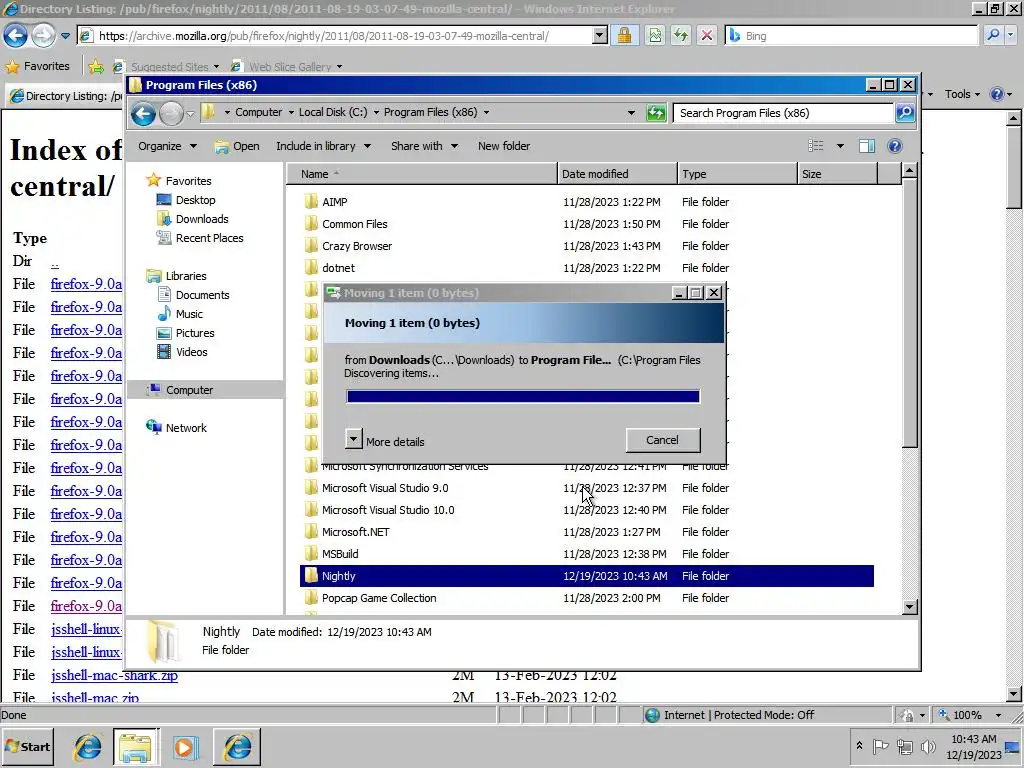This screenshot has width=1024, height=768.
Task: Select the Common Files folder
Action: click(355, 224)
